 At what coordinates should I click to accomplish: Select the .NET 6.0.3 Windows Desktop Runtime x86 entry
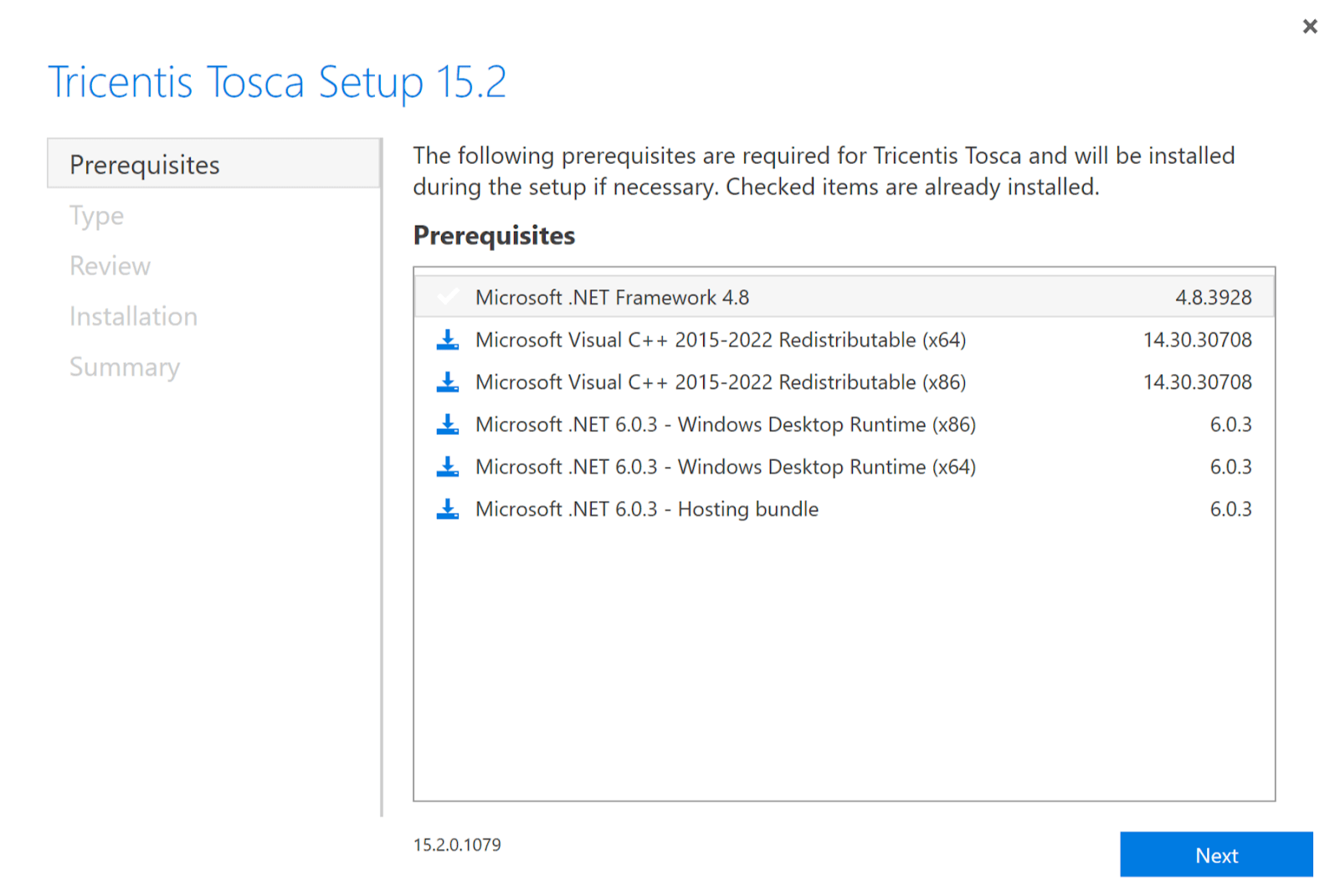pos(753,424)
